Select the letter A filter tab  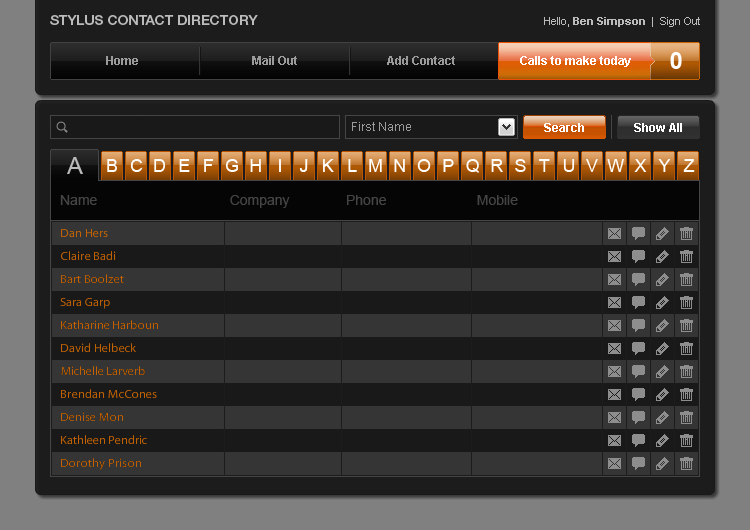point(74,166)
